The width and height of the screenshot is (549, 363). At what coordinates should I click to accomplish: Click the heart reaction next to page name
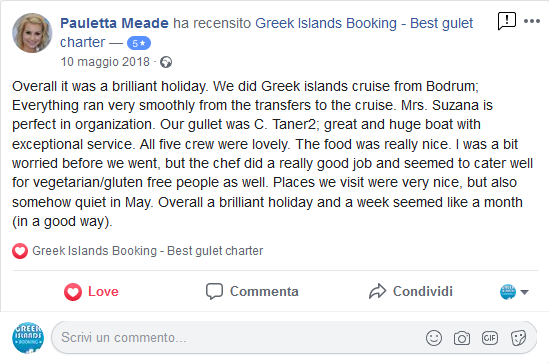[x=20, y=251]
